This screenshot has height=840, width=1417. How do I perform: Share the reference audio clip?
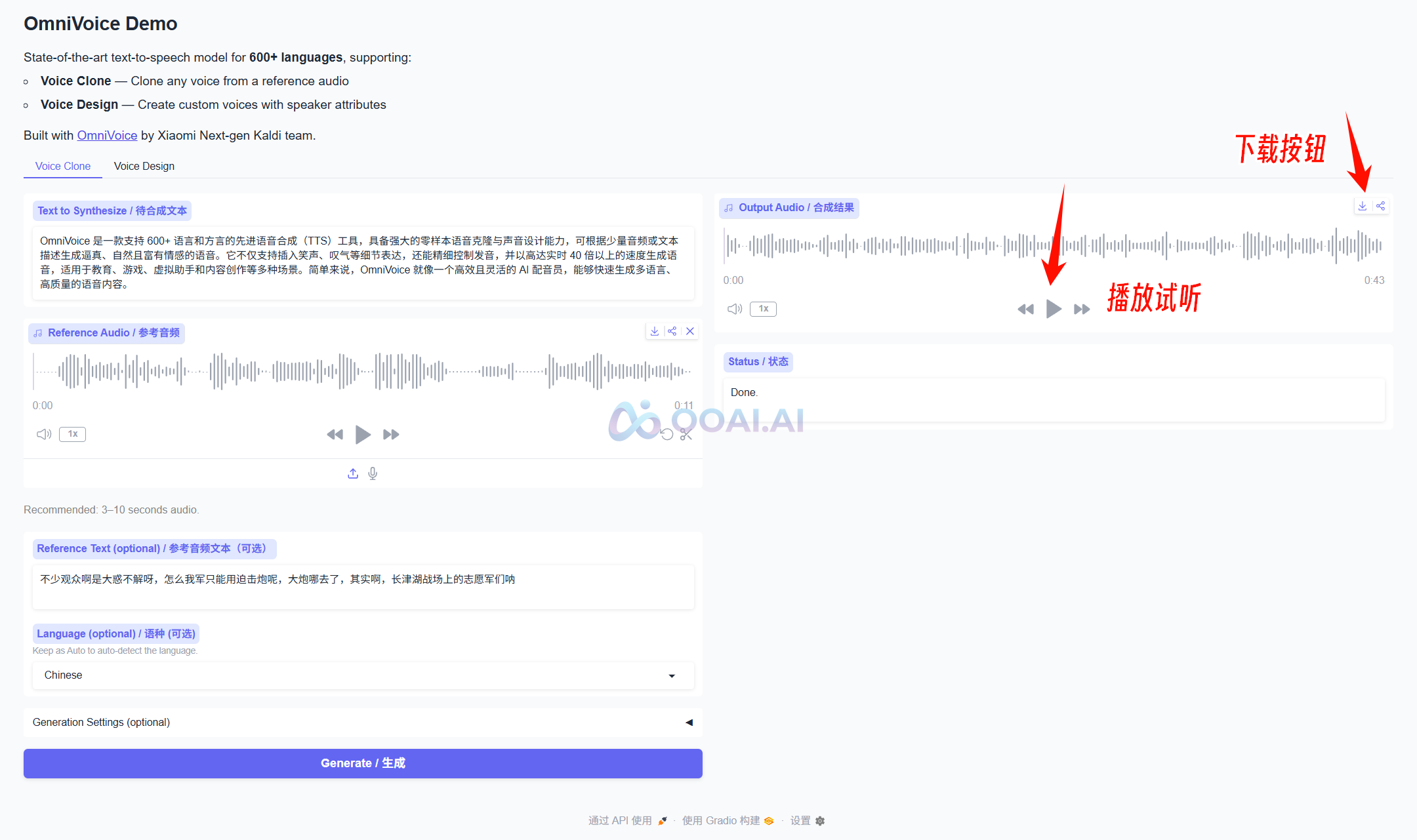point(672,331)
